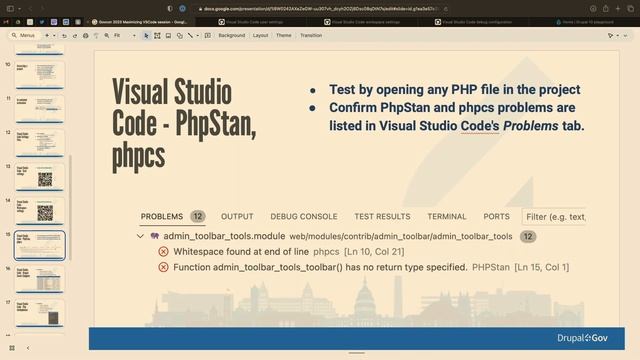Add a comment from the toolbar
Image resolution: width=640 pixels, height=360 pixels.
(x=208, y=36)
